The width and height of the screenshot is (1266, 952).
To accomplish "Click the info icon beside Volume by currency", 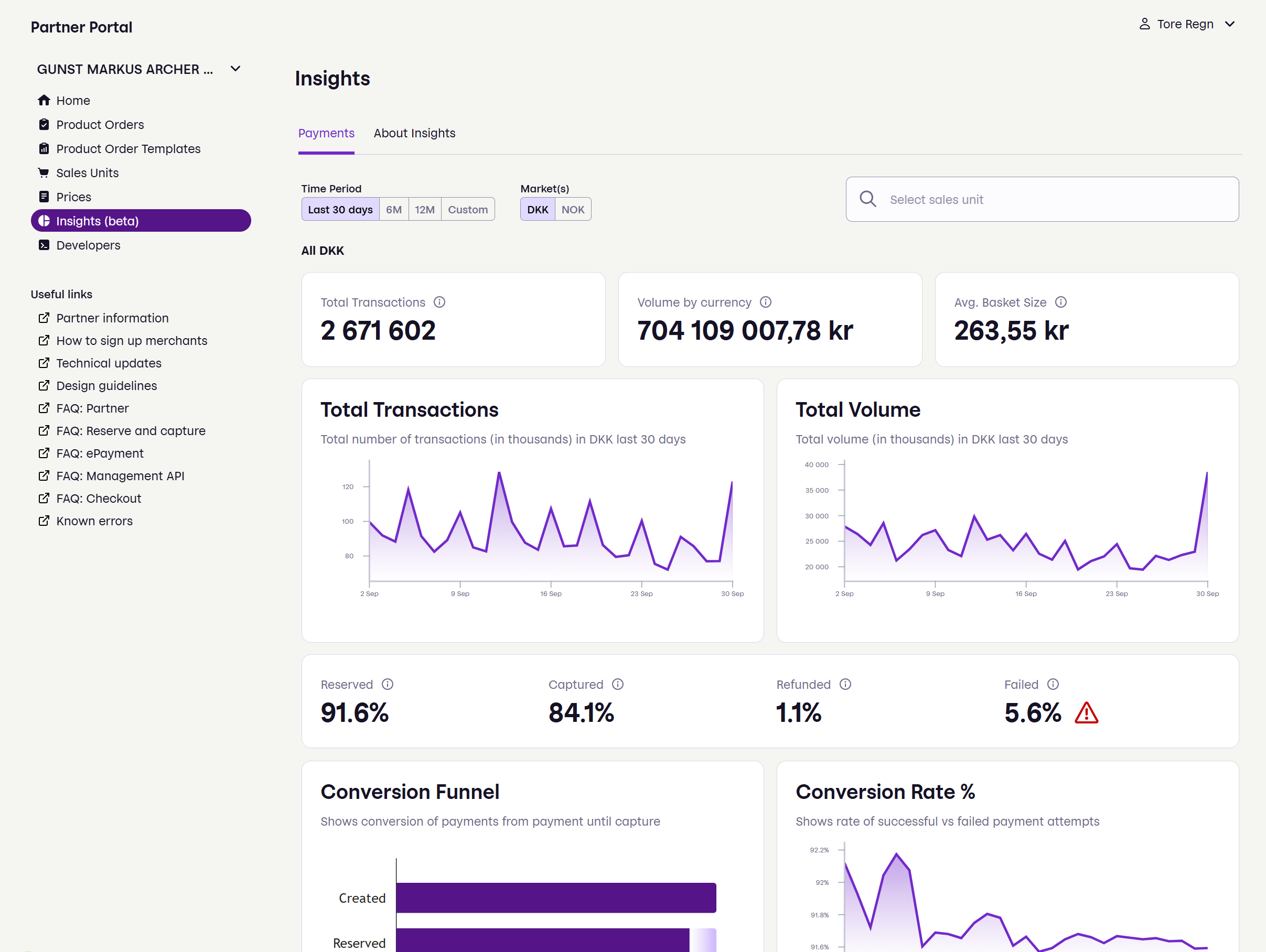I will click(765, 302).
